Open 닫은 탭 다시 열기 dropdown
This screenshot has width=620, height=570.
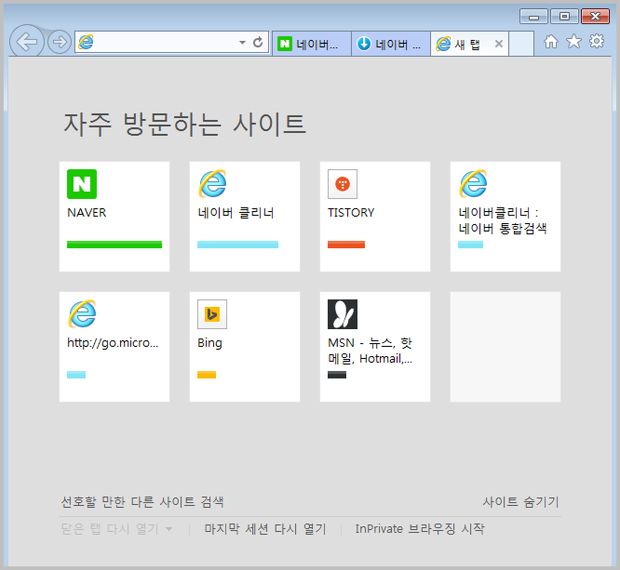116,529
